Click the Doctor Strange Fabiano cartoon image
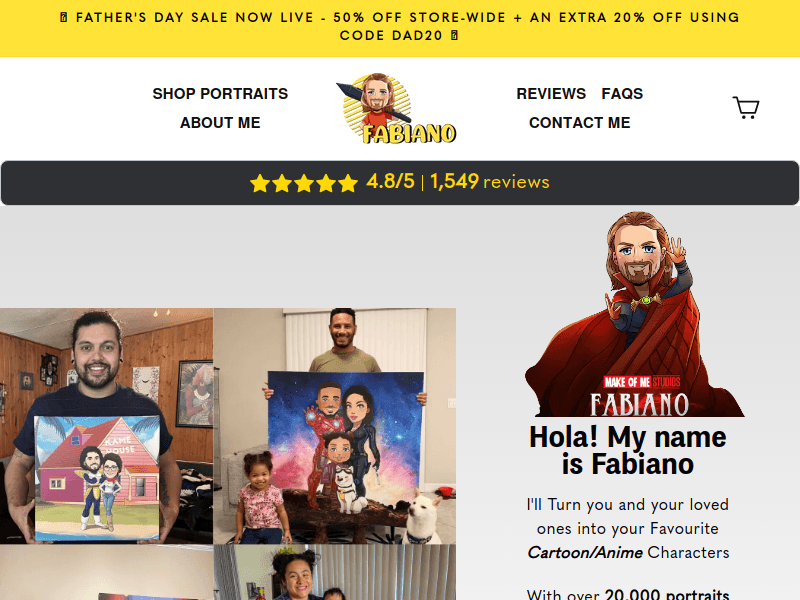800x600 pixels. [634, 314]
